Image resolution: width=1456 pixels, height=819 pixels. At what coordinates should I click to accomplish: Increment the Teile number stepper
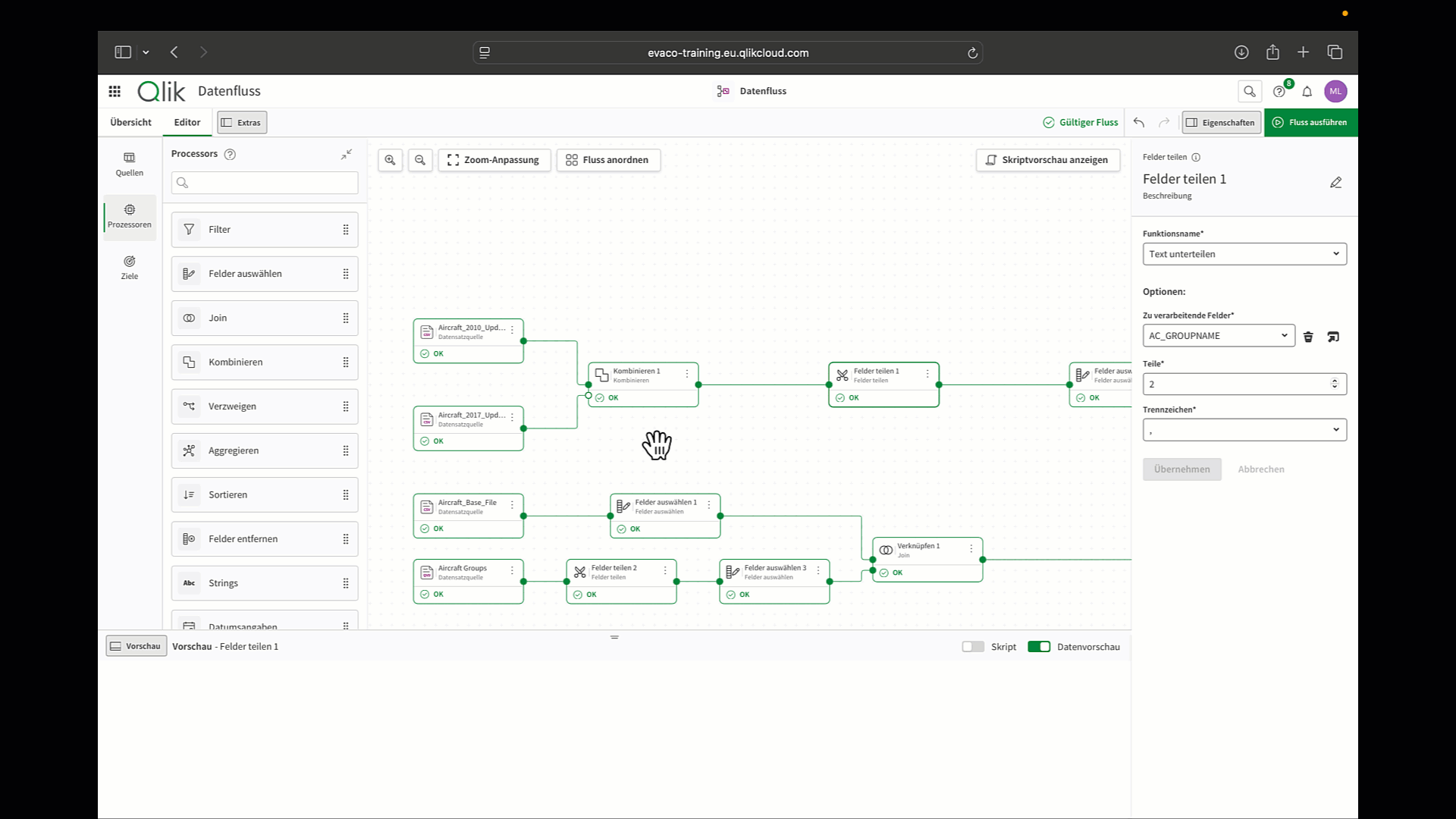coord(1335,380)
